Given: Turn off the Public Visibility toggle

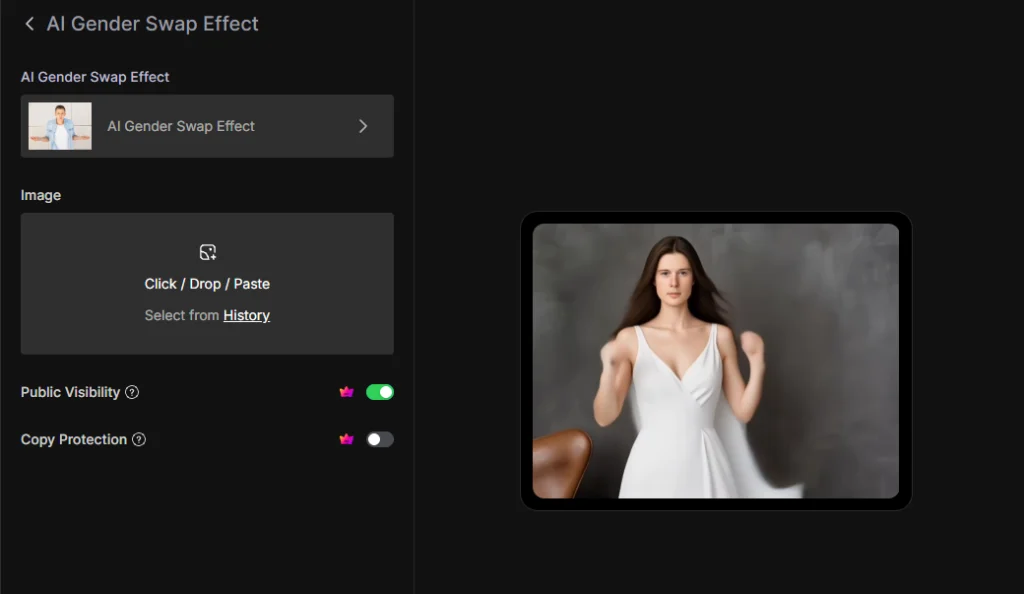Looking at the screenshot, I should pyautogui.click(x=380, y=392).
